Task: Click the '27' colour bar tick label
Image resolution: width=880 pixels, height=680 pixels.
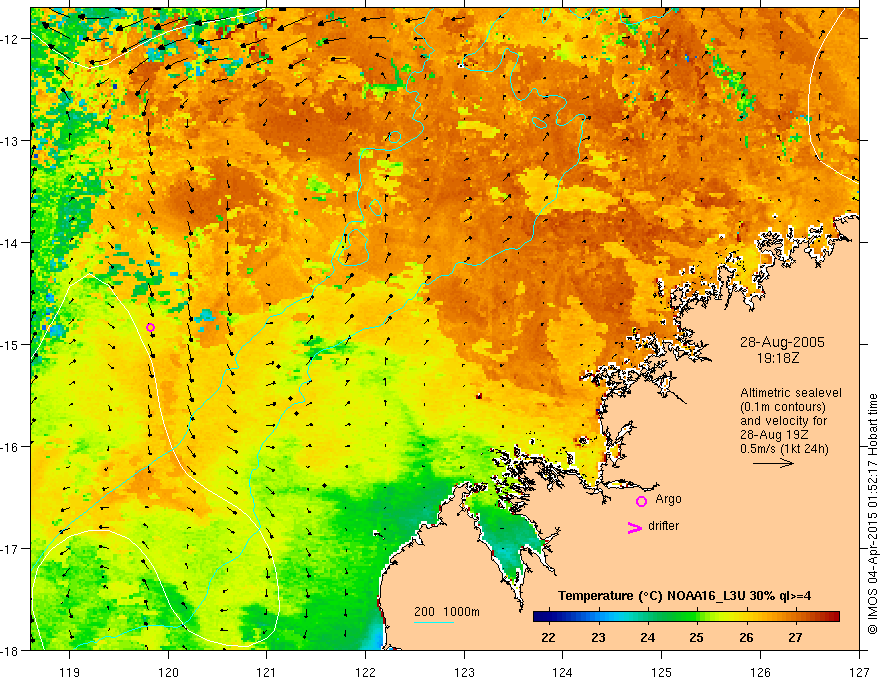Action: coord(795,637)
